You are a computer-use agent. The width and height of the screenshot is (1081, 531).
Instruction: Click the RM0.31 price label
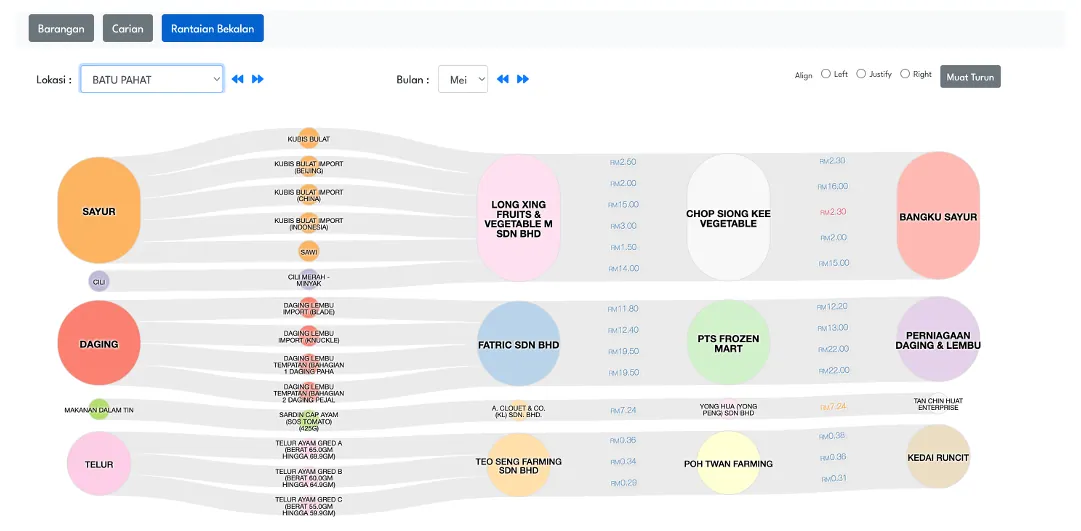834,479
